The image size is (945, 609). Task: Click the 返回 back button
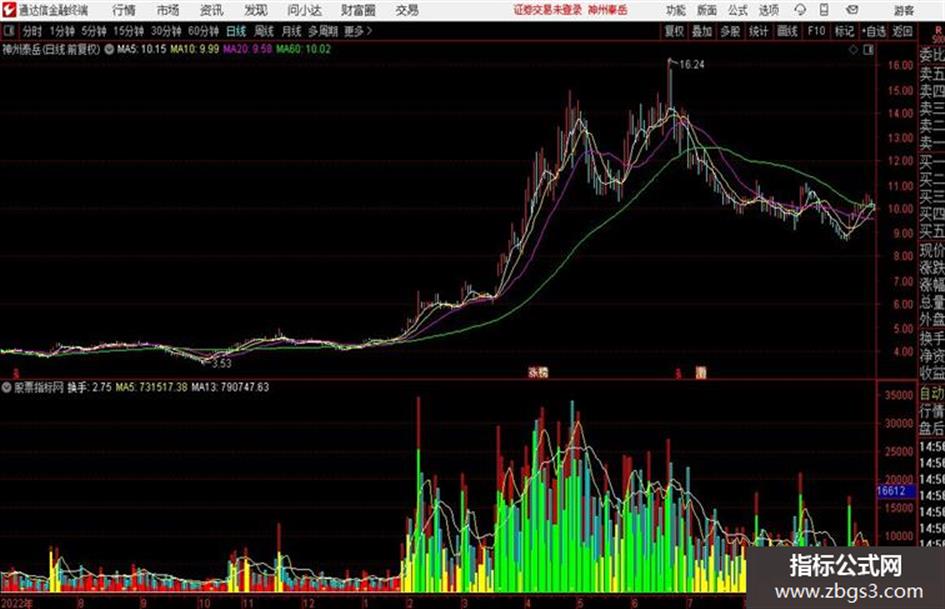pos(903,31)
